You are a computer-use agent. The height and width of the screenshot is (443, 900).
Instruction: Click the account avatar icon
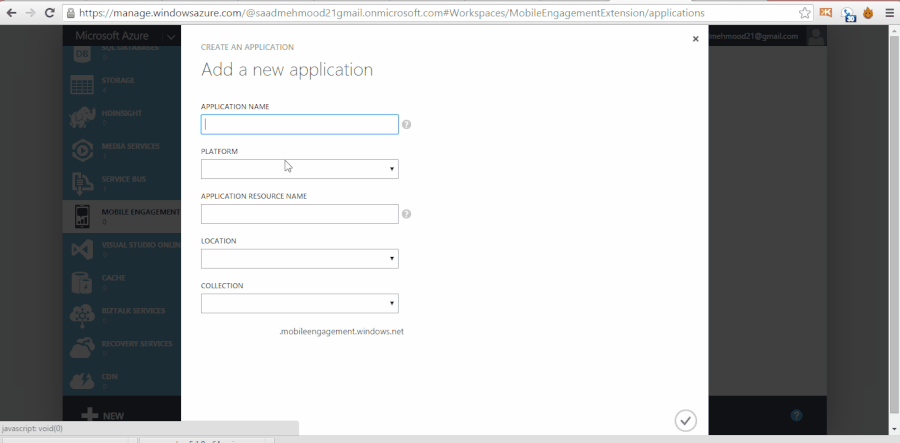[x=816, y=36]
